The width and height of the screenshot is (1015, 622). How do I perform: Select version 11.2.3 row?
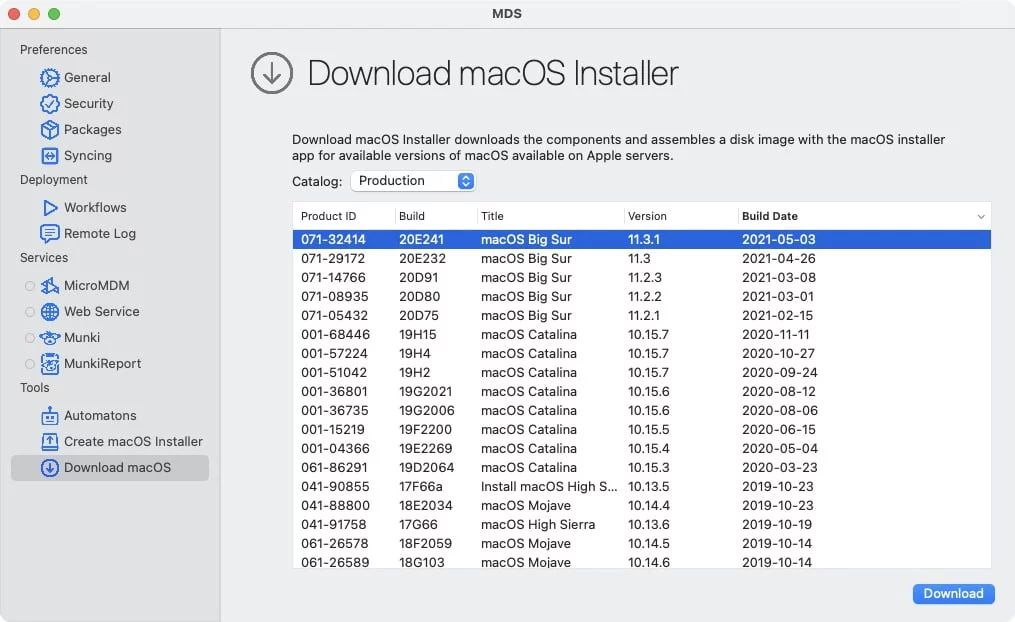pyautogui.click(x=641, y=278)
